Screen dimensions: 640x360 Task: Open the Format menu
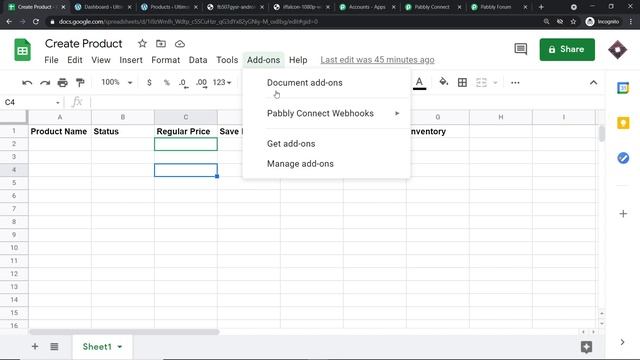pyautogui.click(x=165, y=60)
